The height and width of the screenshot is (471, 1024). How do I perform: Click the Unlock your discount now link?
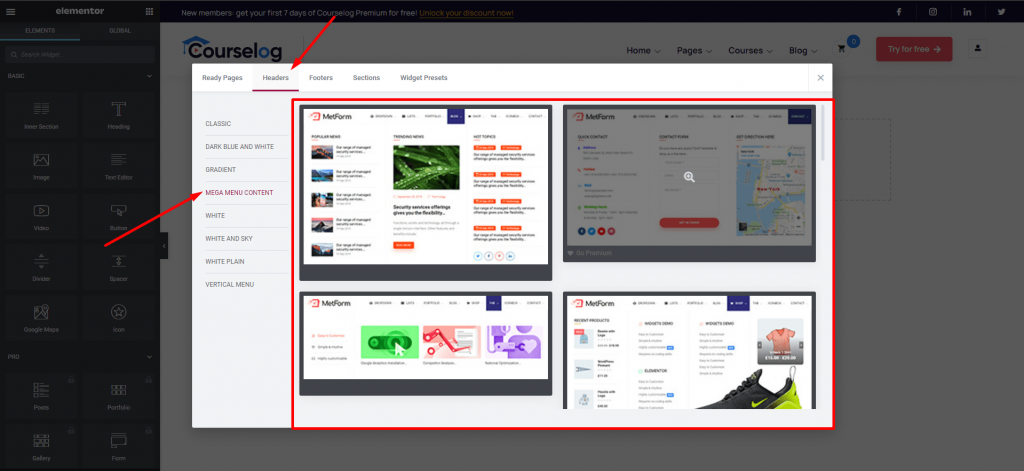coord(466,13)
